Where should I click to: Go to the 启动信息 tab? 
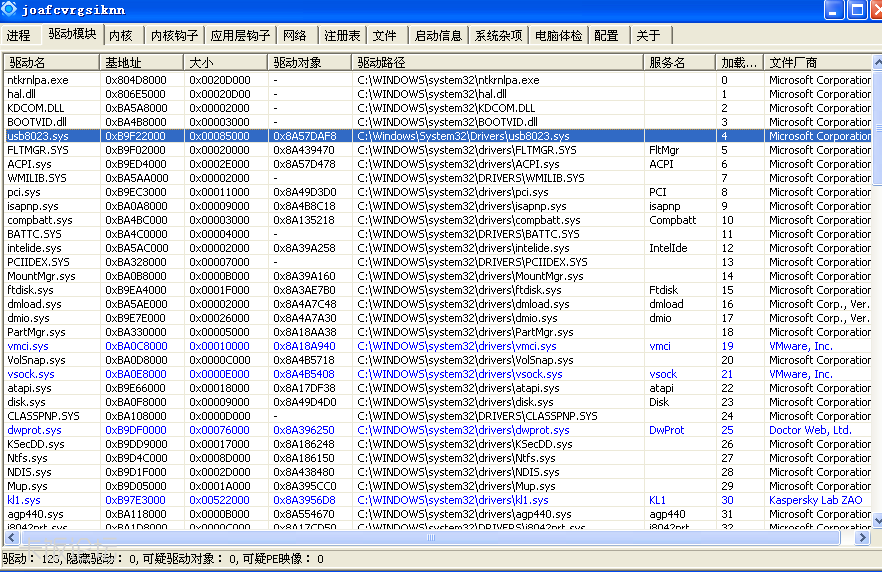438,35
